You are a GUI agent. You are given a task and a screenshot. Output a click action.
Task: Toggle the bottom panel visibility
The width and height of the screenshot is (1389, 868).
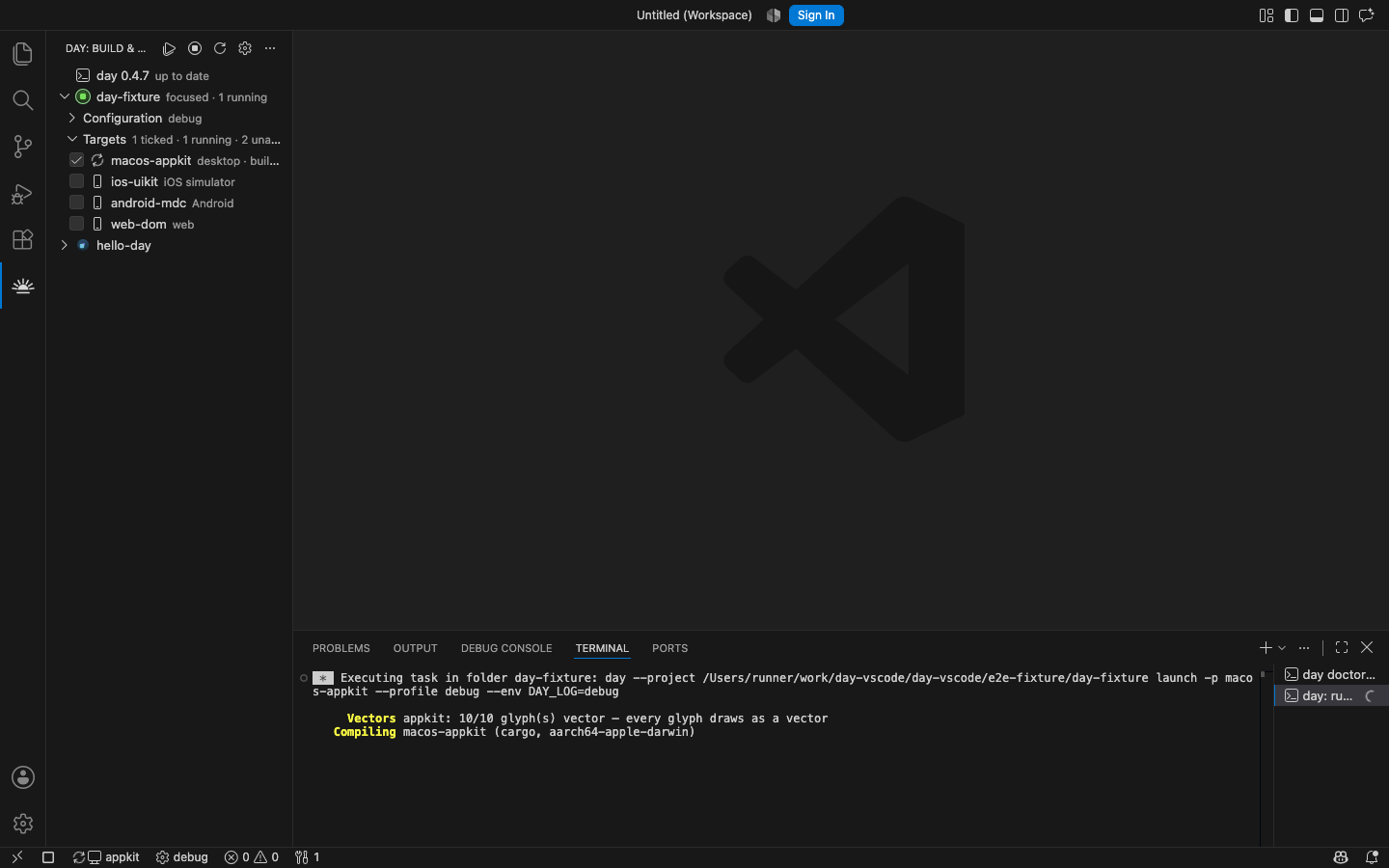[x=1317, y=15]
